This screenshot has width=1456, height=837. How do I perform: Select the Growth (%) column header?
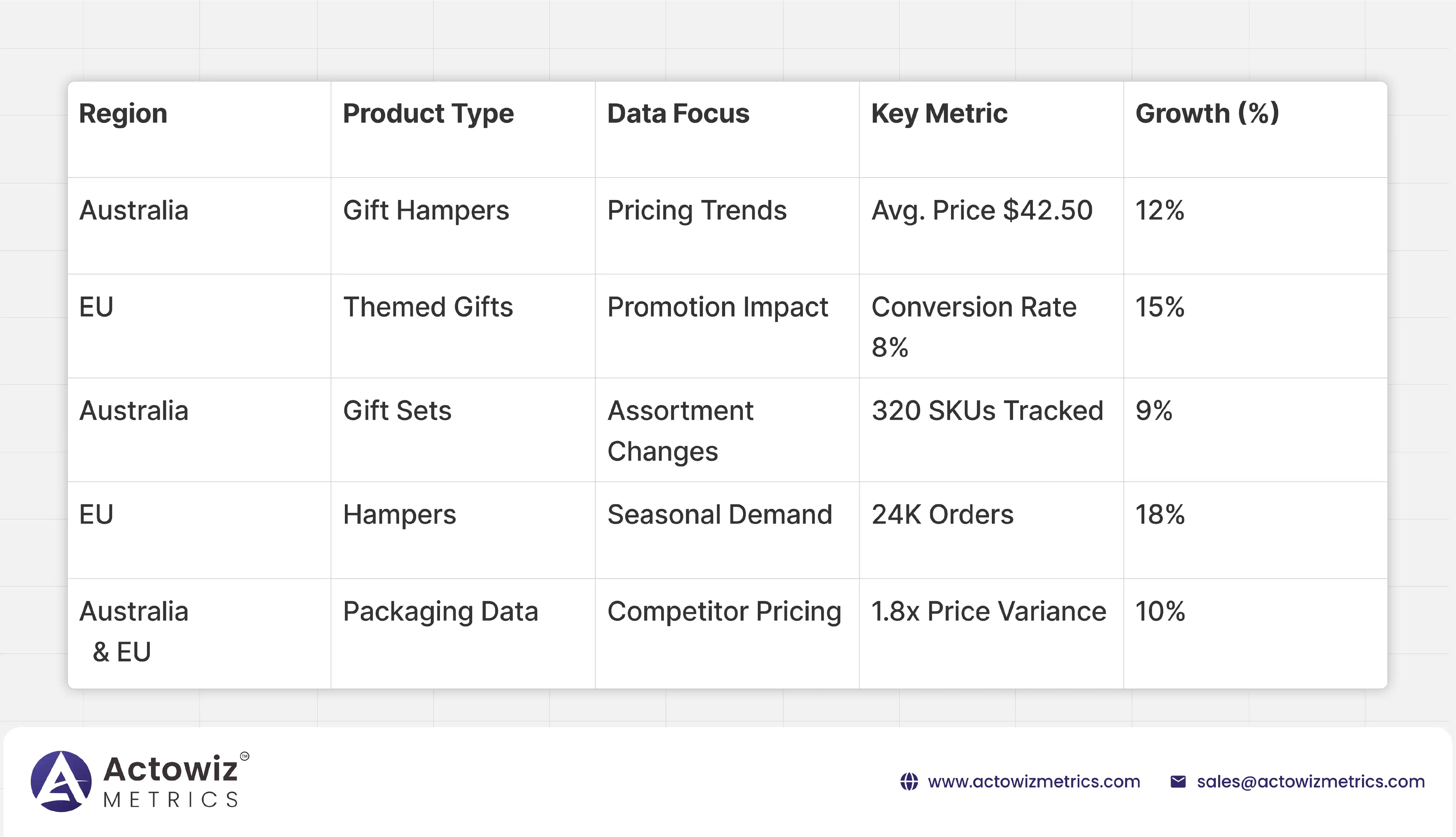1207,113
